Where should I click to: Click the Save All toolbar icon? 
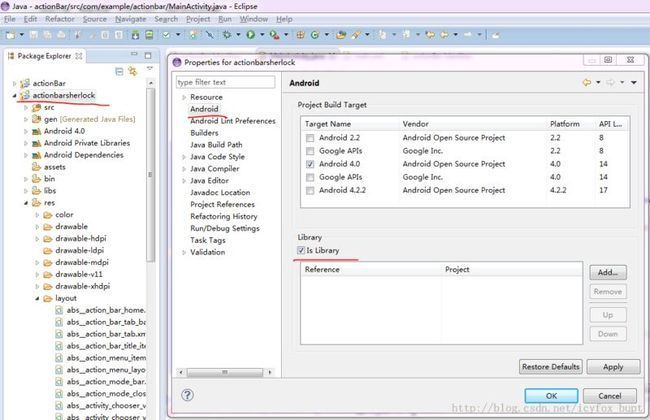47,35
